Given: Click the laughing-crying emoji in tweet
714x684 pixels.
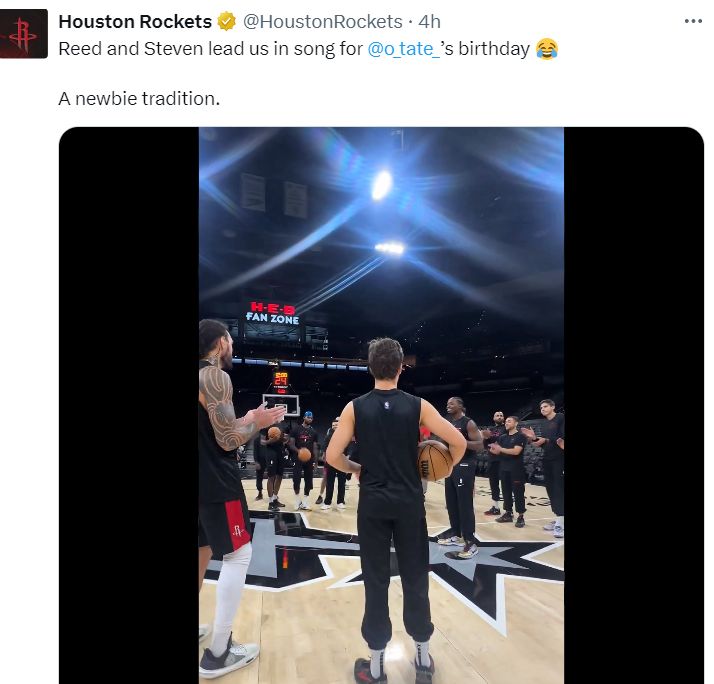Looking at the screenshot, I should pos(546,48).
